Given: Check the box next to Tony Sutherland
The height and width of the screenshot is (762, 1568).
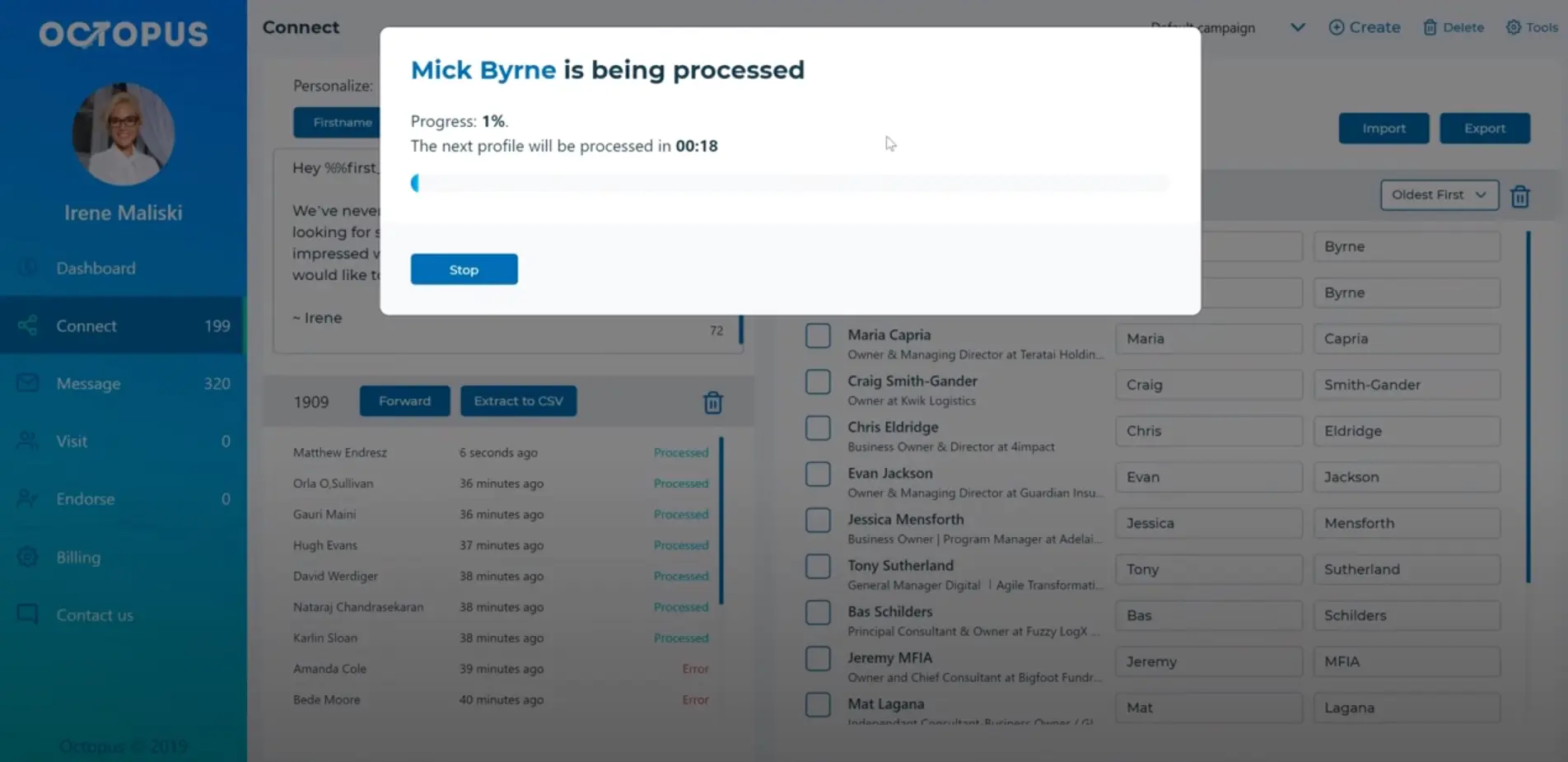Looking at the screenshot, I should pyautogui.click(x=817, y=566).
